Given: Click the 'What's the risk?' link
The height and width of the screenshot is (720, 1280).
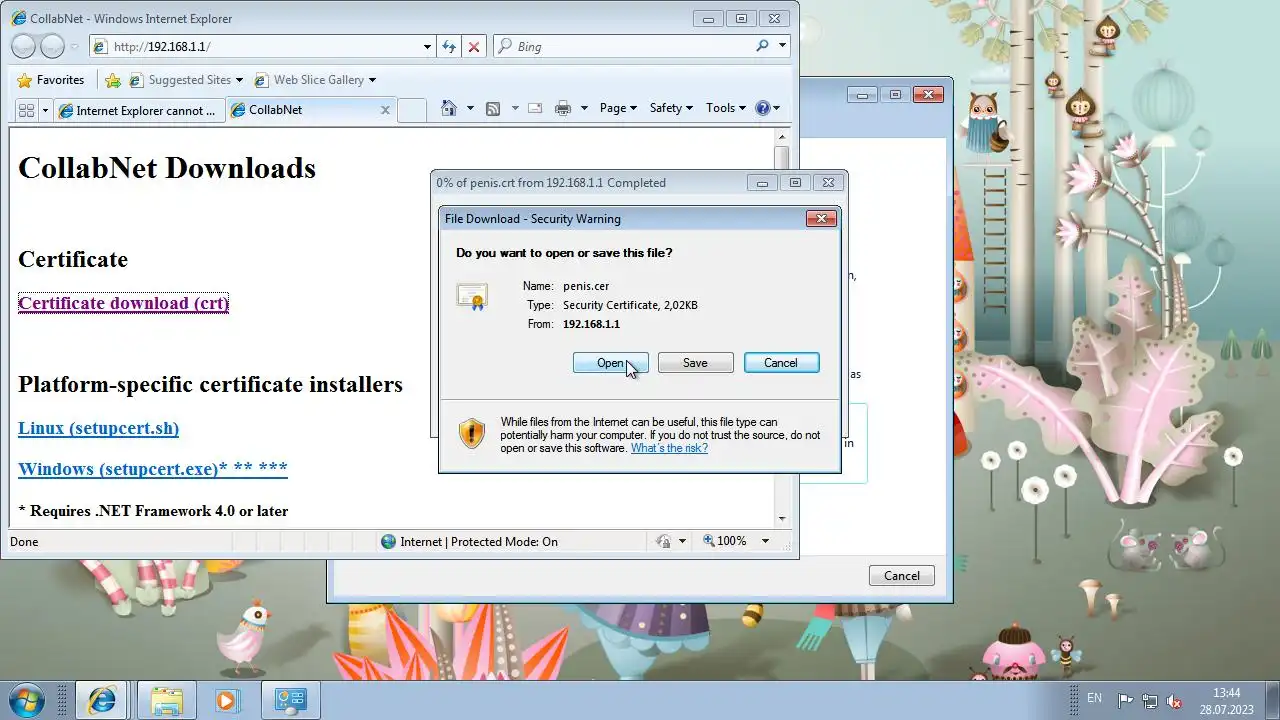Looking at the screenshot, I should pos(669,448).
